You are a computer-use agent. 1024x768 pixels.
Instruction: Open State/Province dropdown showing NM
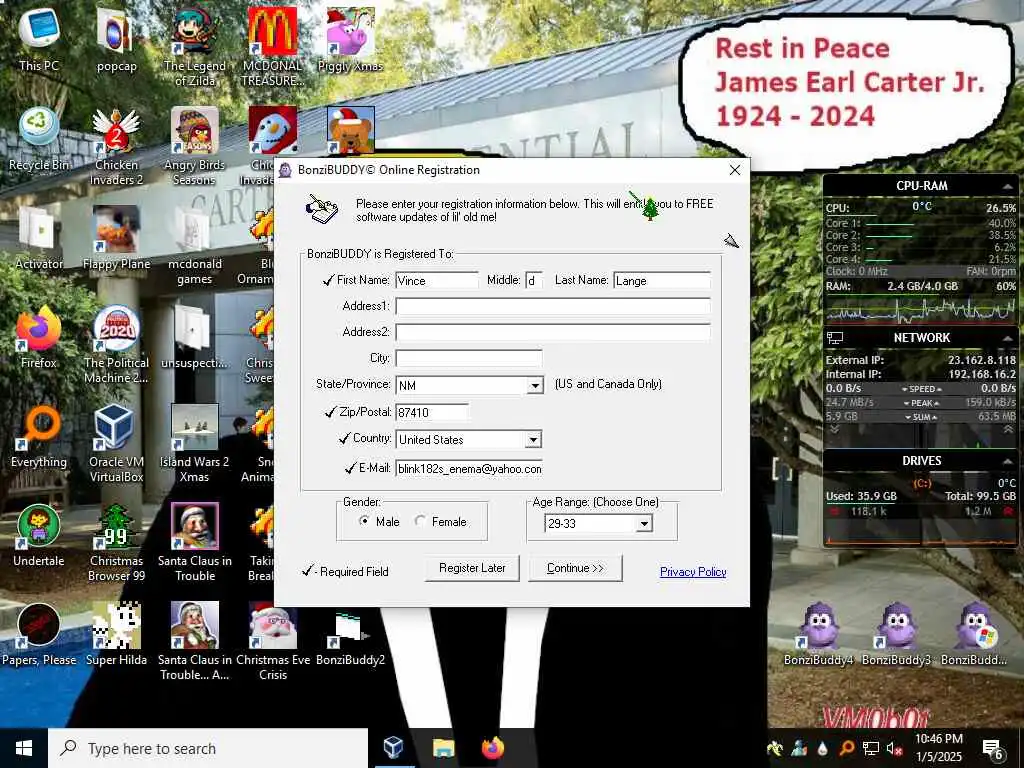pyautogui.click(x=535, y=385)
